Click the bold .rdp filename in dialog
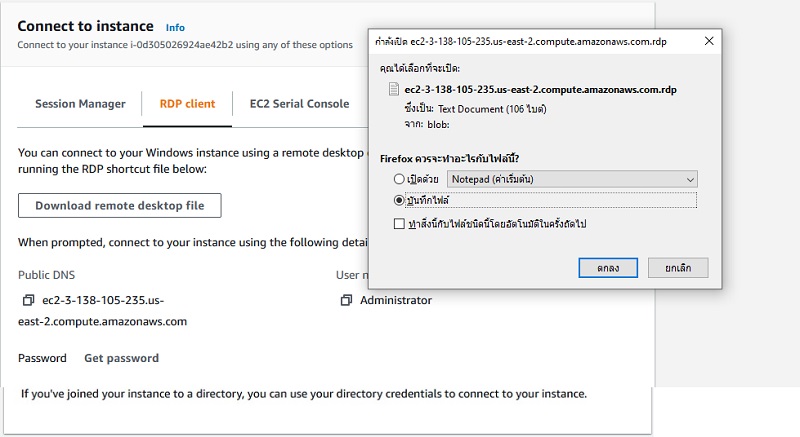This screenshot has width=800, height=437. click(530, 90)
